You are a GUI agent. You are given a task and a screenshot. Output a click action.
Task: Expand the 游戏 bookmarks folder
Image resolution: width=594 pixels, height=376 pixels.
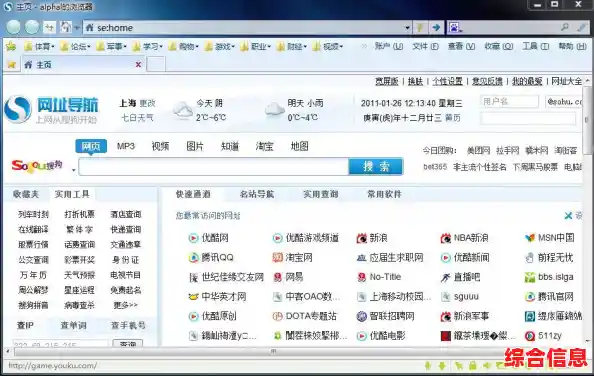coord(219,47)
